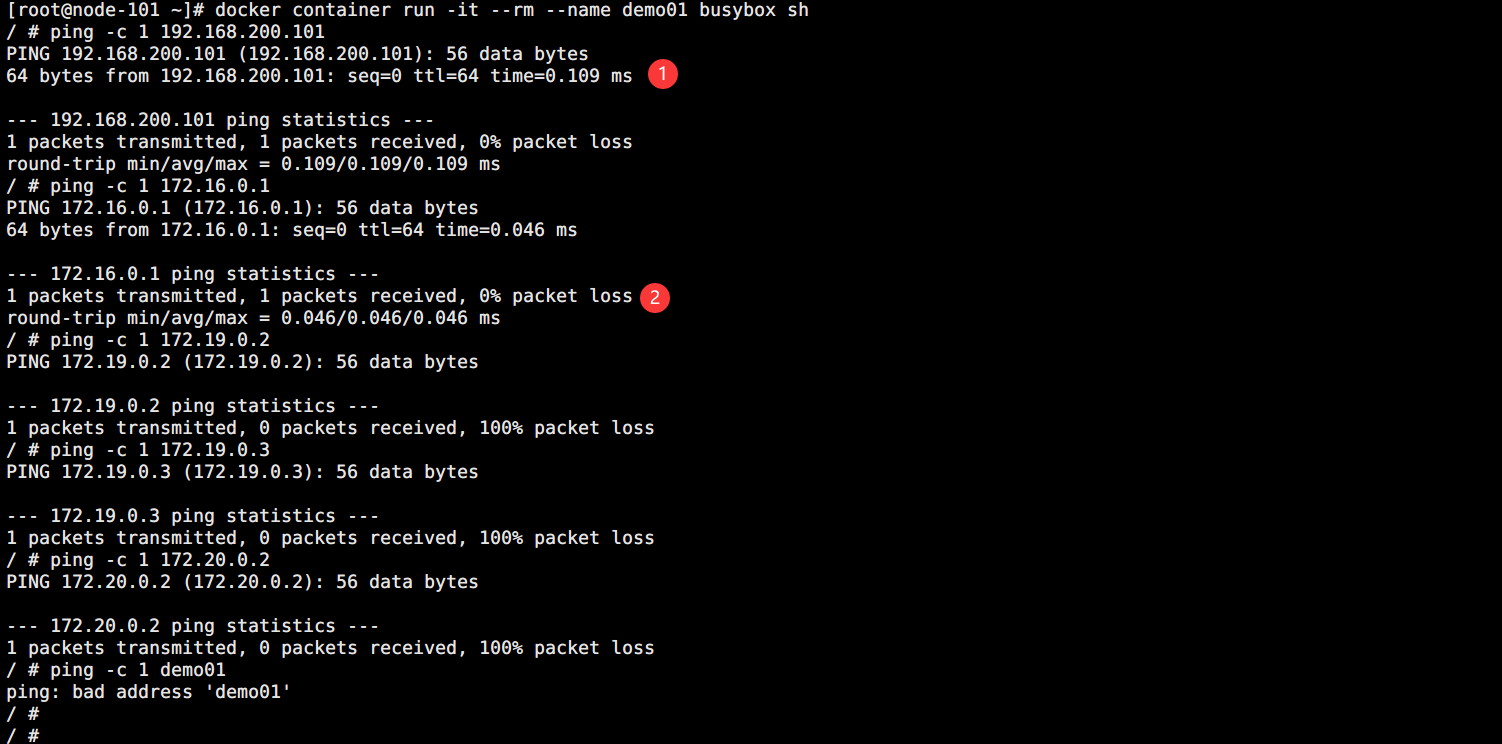This screenshot has width=1502, height=744.
Task: Click the round-trip 0.109 ms result line
Action: [x=253, y=164]
